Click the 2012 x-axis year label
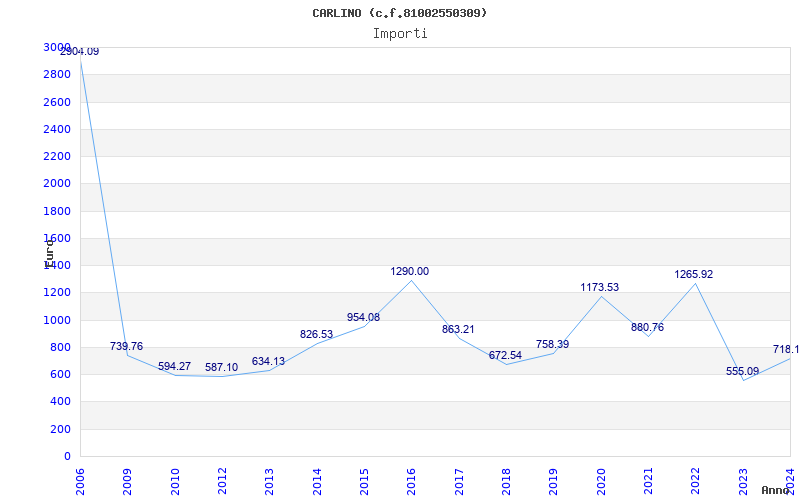 click(222, 482)
